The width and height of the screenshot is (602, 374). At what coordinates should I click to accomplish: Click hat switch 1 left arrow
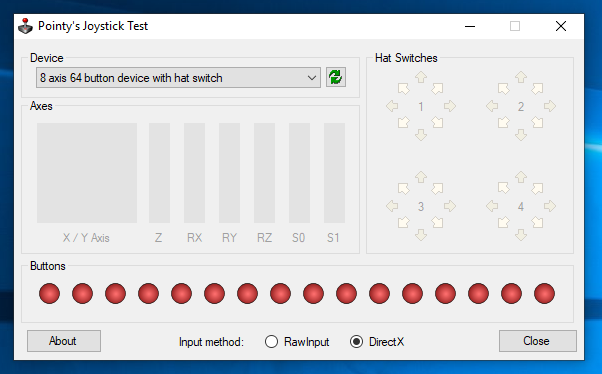[x=392, y=106]
